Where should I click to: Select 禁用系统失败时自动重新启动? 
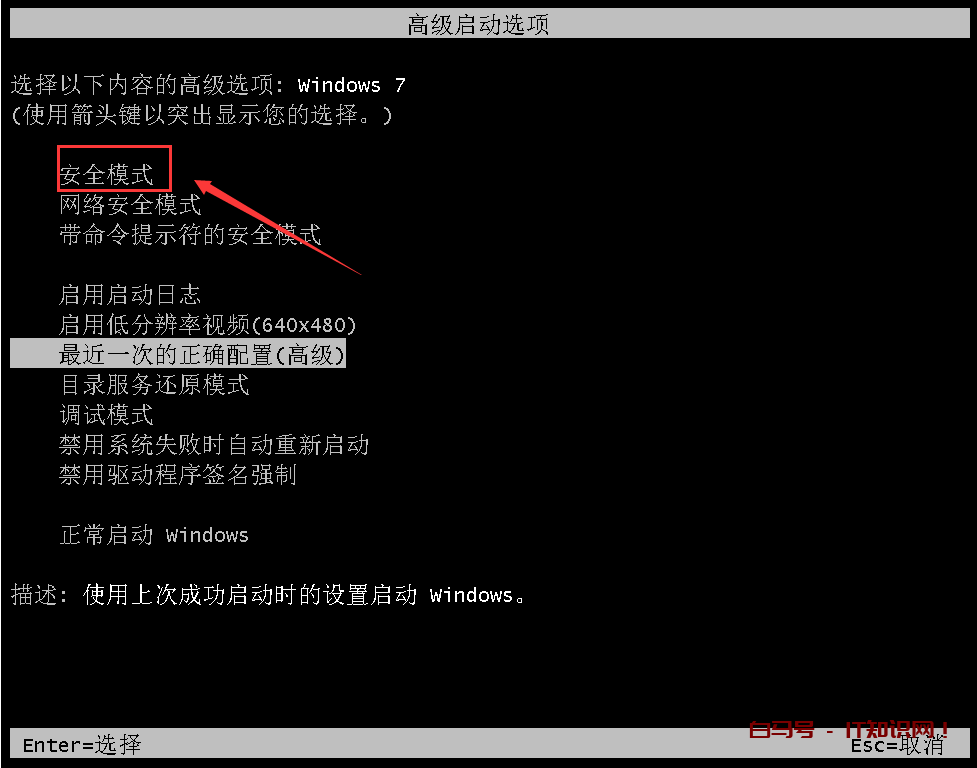point(214,445)
